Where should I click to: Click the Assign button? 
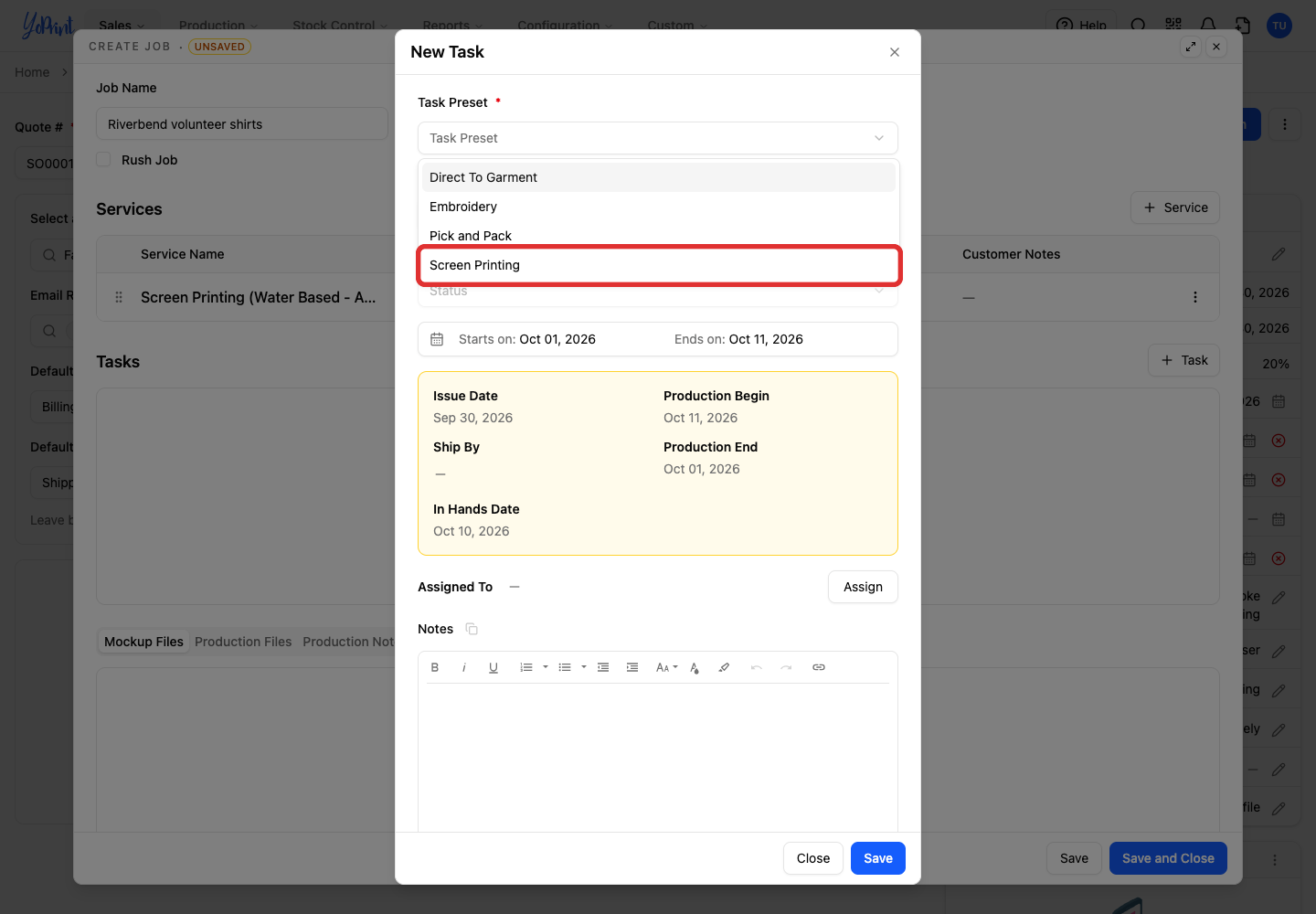[x=863, y=587]
